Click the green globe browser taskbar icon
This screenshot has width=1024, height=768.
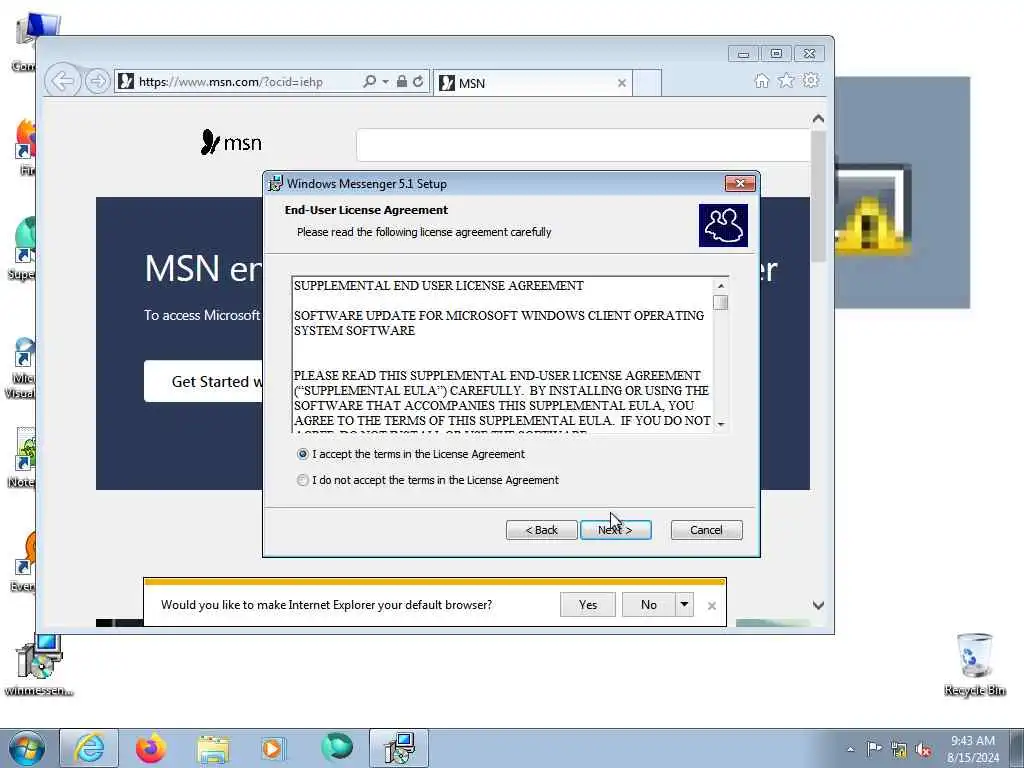pyautogui.click(x=337, y=748)
